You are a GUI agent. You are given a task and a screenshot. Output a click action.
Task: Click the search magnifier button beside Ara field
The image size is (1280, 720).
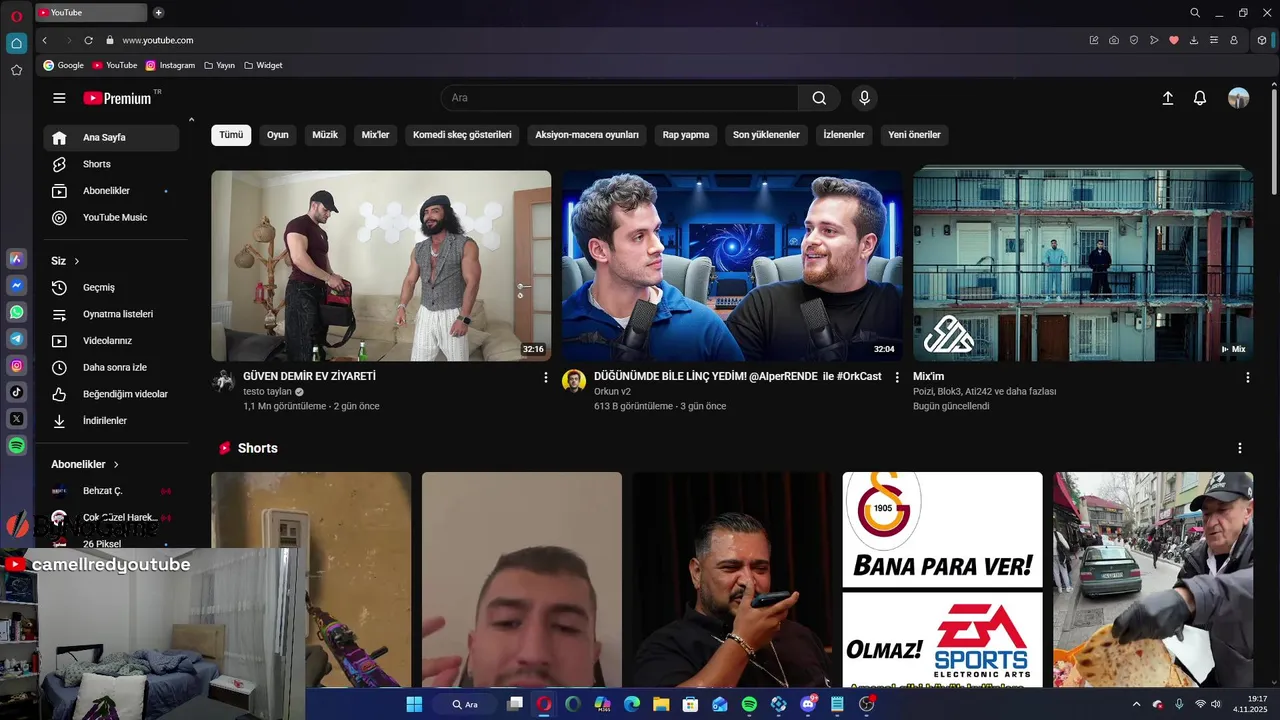pyautogui.click(x=819, y=98)
